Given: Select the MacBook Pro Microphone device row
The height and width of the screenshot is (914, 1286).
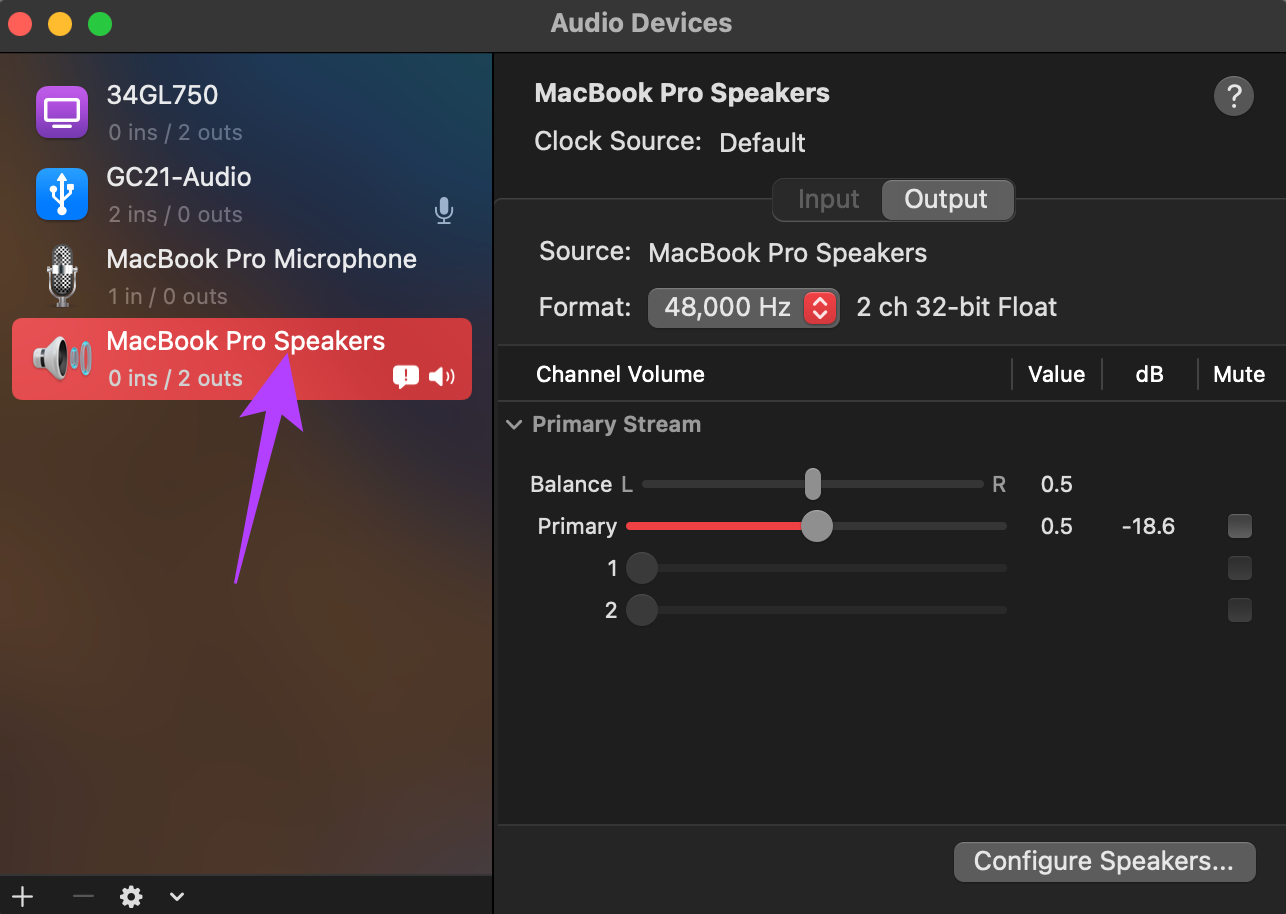Looking at the screenshot, I should click(x=242, y=277).
